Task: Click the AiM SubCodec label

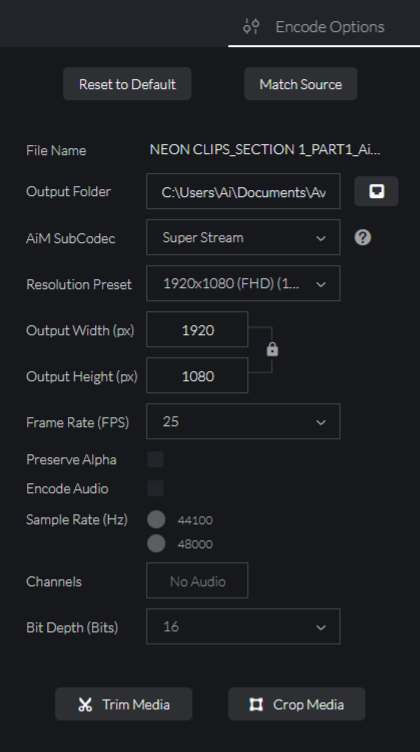Action: (70, 238)
